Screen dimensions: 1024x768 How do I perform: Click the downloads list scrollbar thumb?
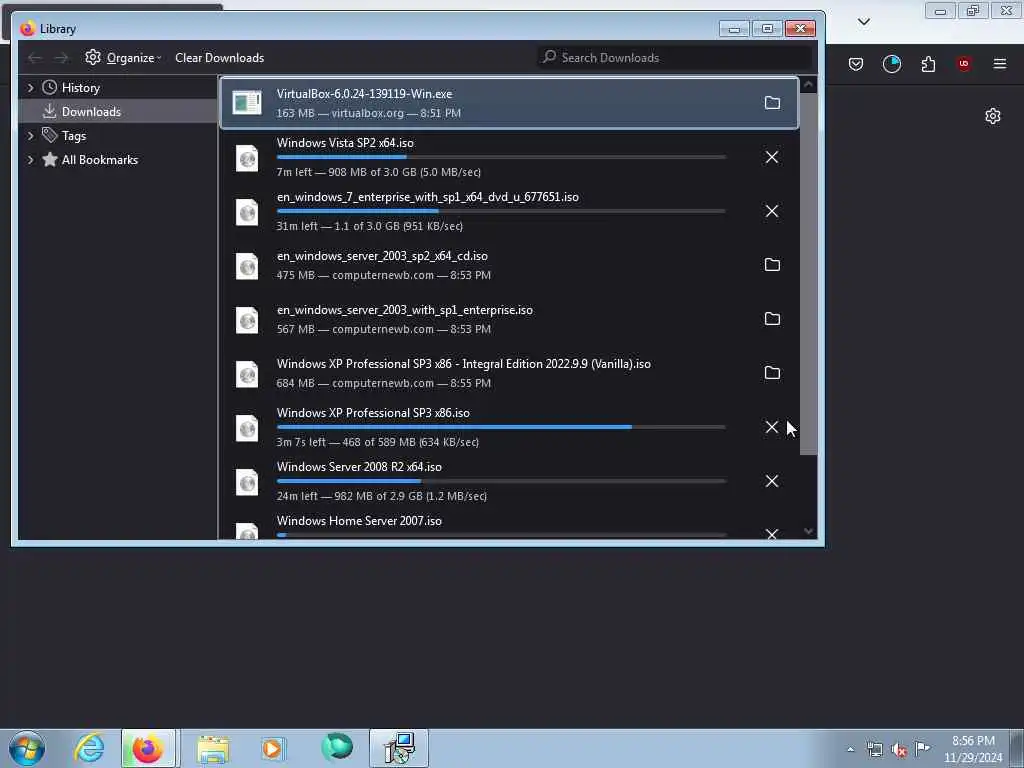point(808,274)
